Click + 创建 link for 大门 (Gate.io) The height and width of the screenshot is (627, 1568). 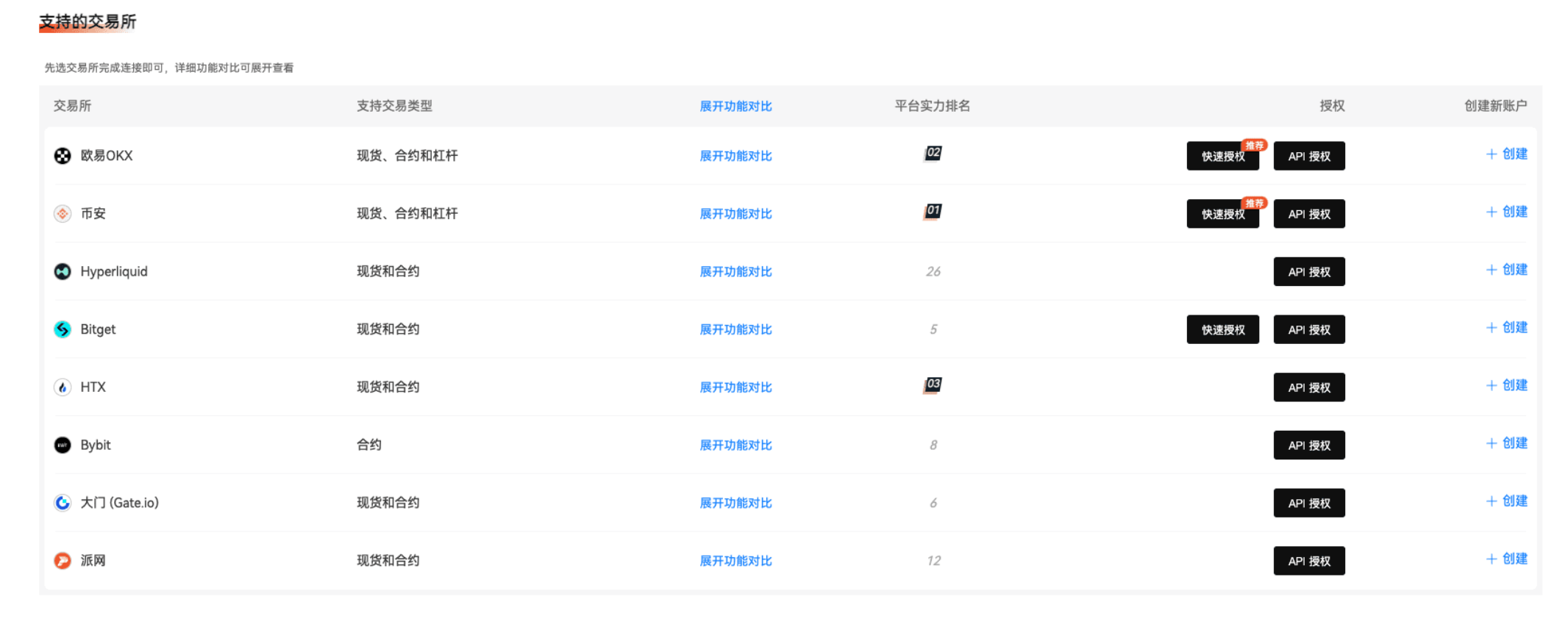[1506, 501]
